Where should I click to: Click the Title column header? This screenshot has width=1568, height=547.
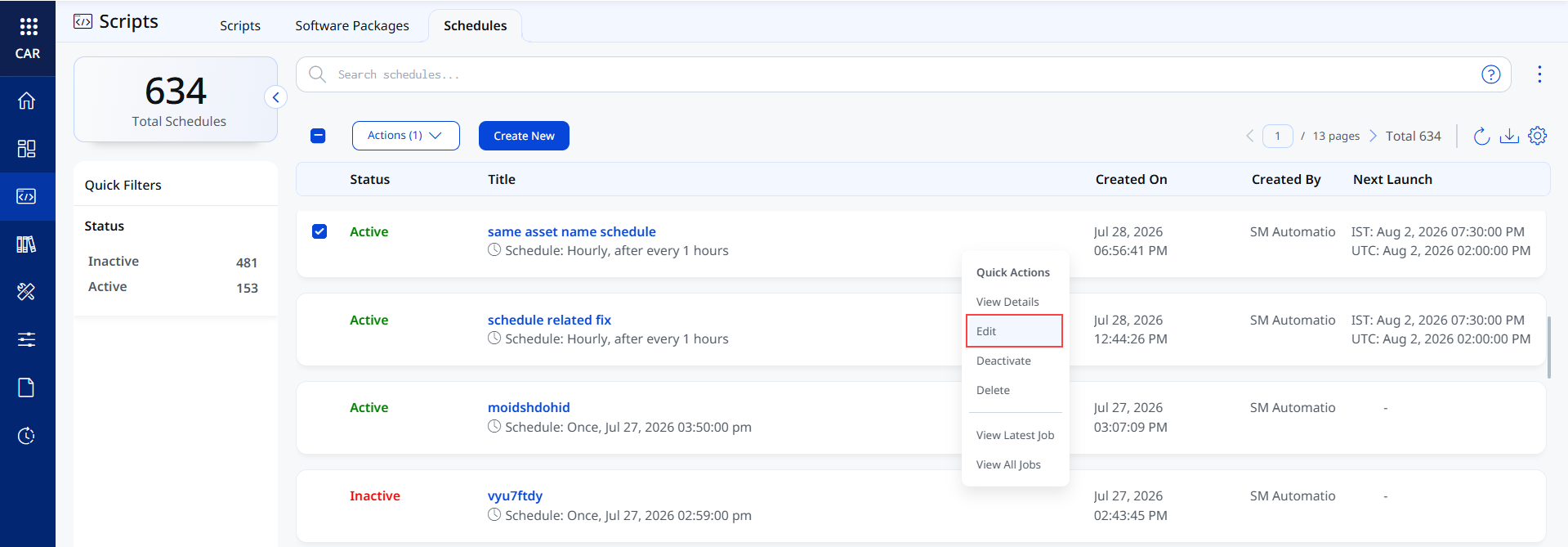pos(502,179)
